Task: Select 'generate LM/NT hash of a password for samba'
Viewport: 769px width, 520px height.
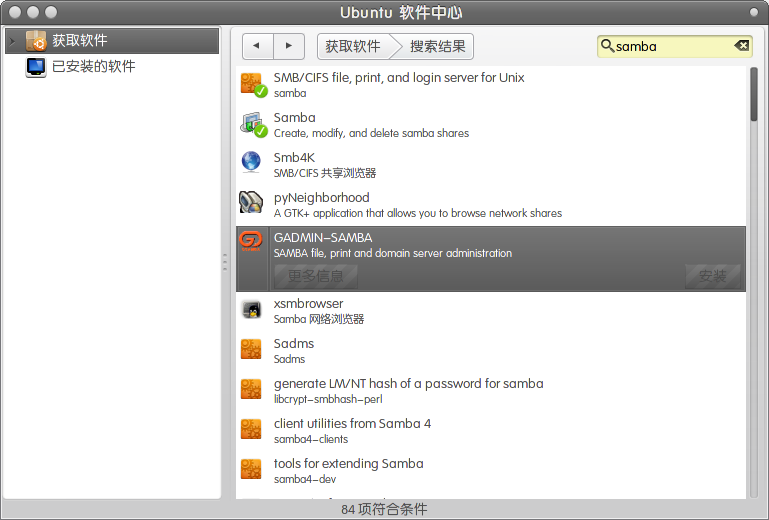Action: tap(409, 384)
